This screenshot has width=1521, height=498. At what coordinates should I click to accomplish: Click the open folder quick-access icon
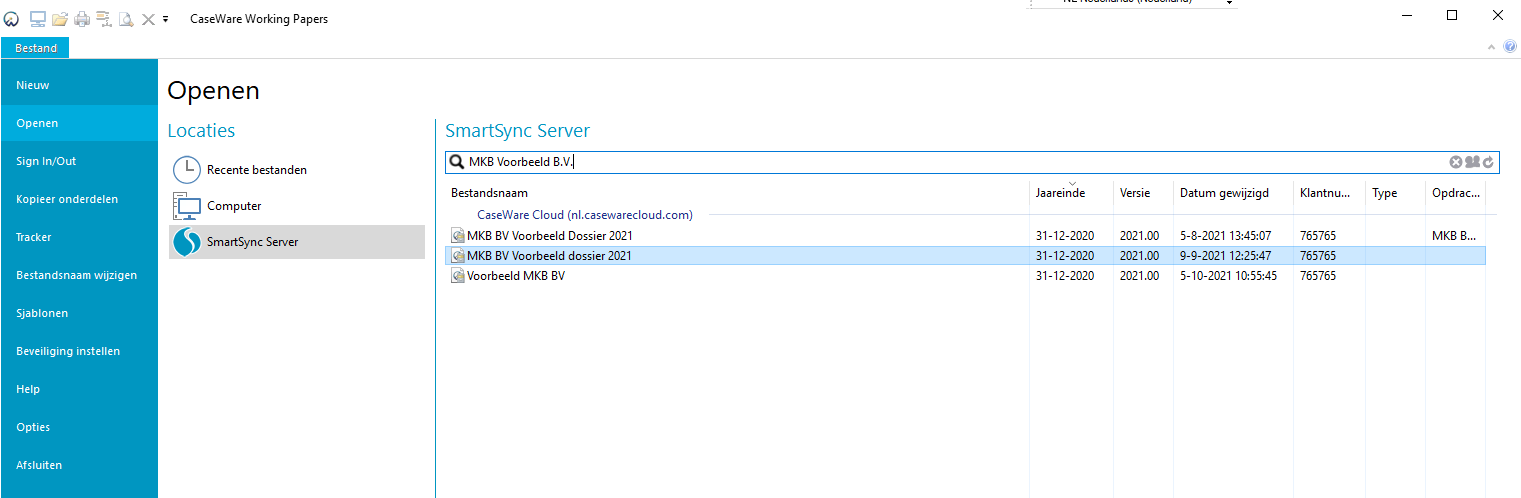pyautogui.click(x=60, y=19)
